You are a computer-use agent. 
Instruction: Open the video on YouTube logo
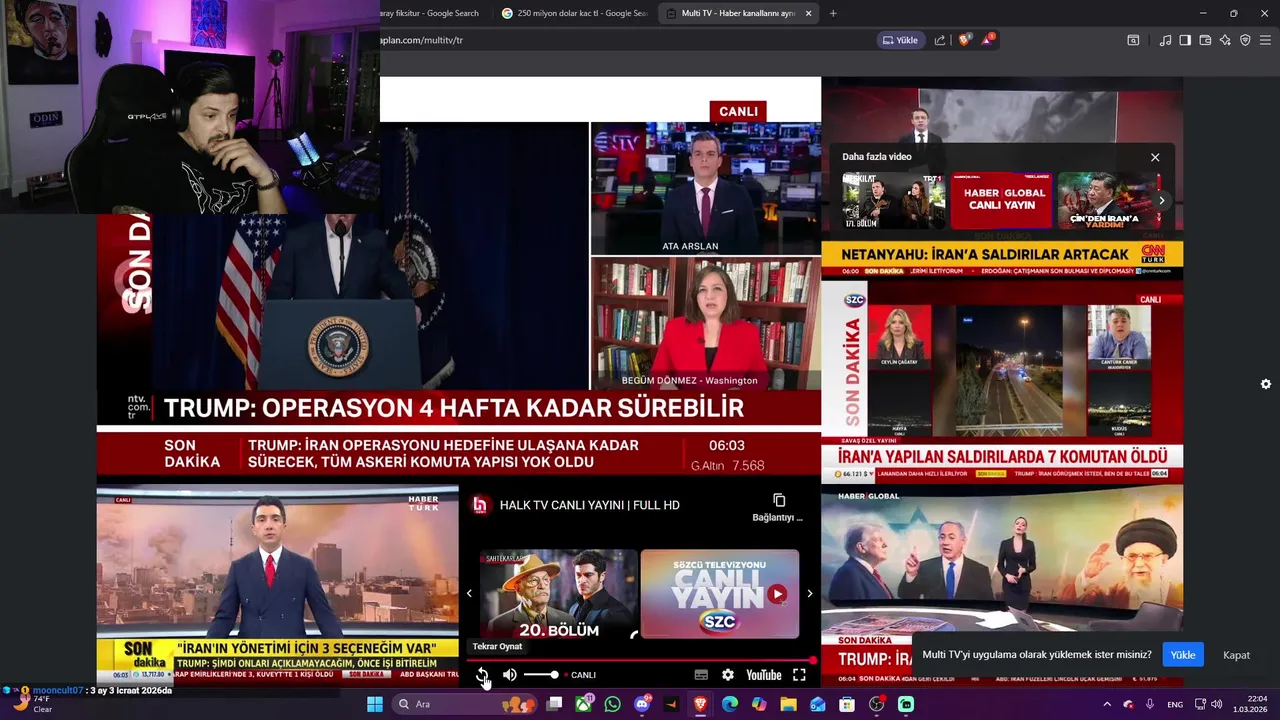point(763,675)
